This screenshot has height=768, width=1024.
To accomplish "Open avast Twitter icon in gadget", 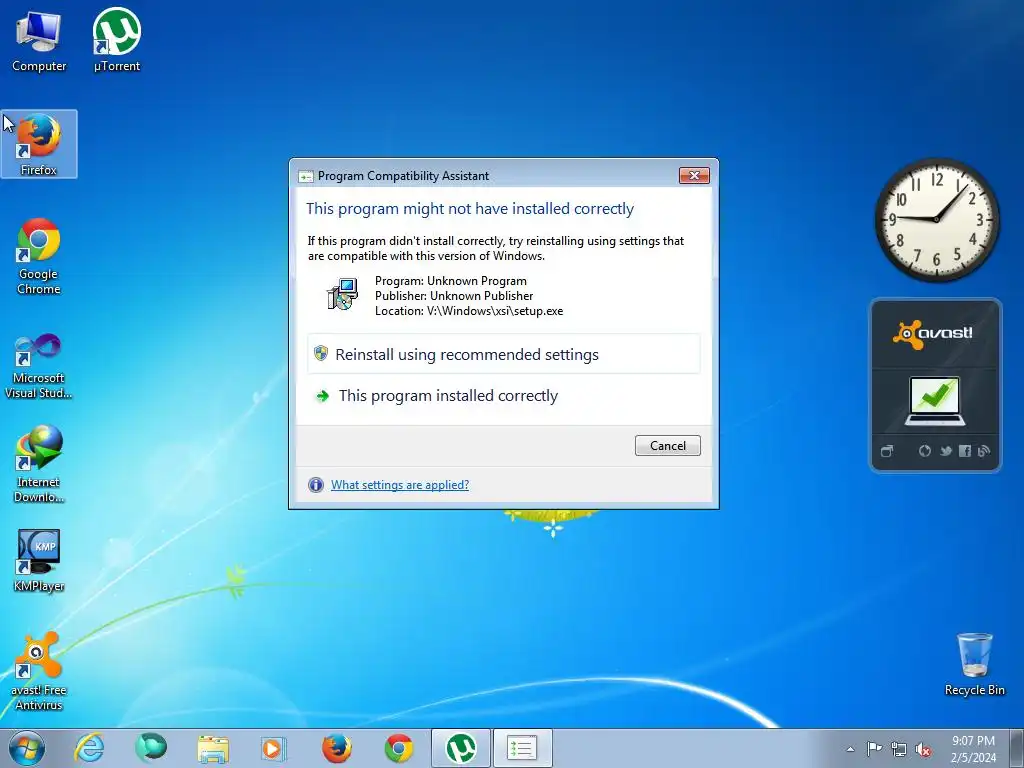I will pyautogui.click(x=946, y=451).
